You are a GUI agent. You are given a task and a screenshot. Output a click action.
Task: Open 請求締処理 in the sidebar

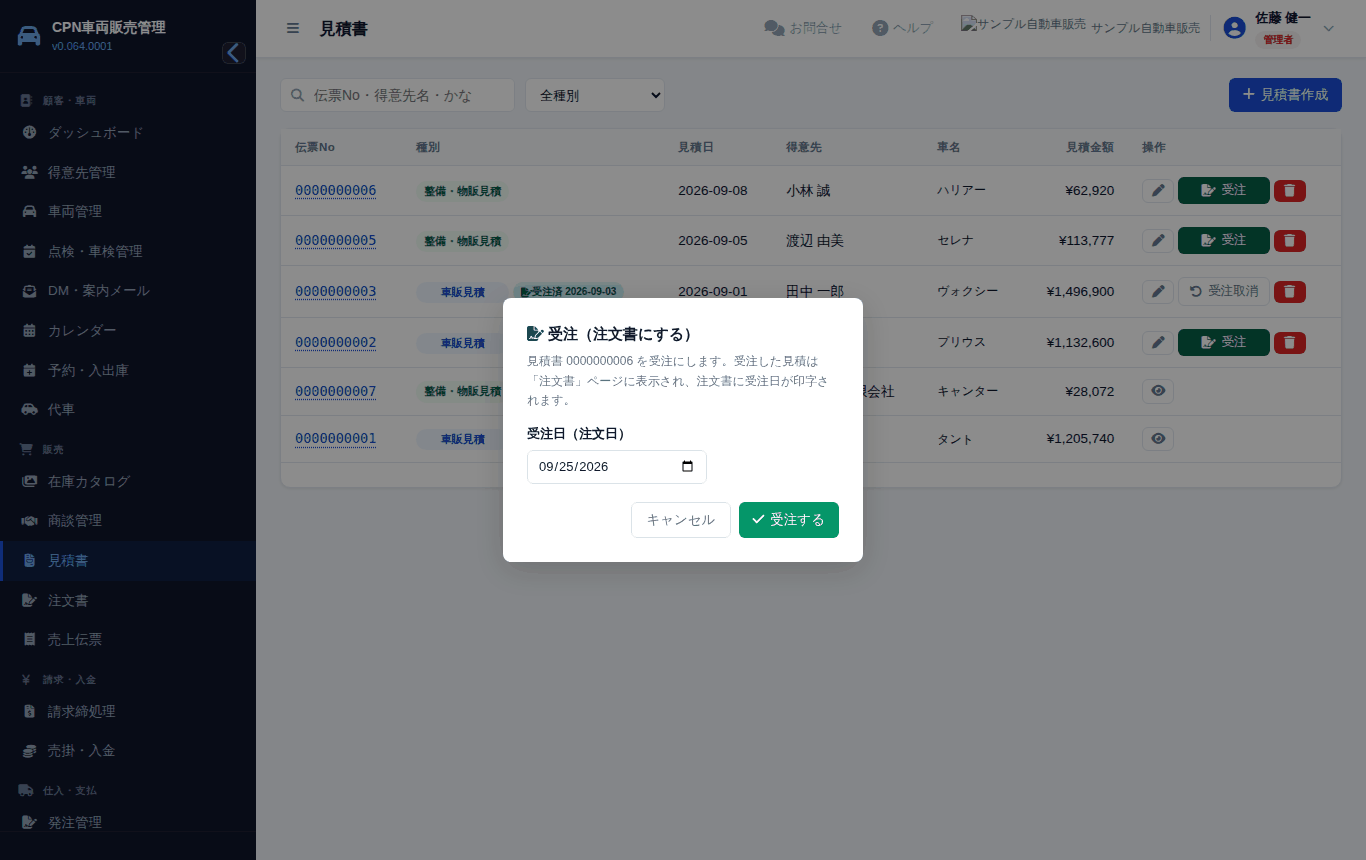coord(128,711)
